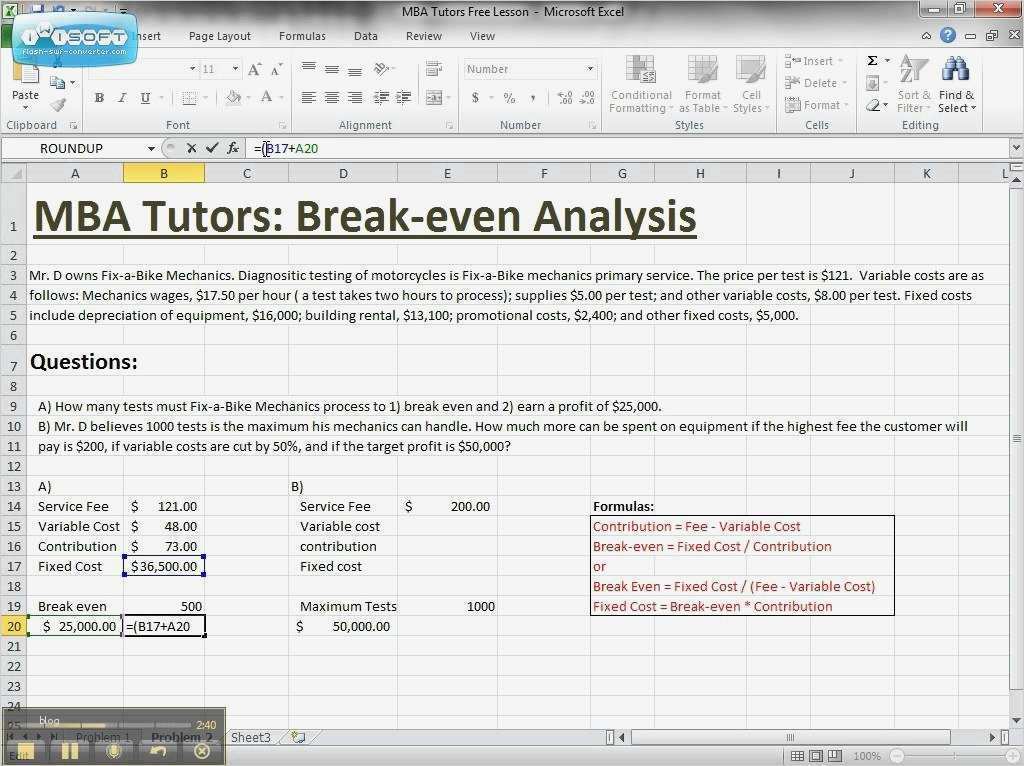Viewport: 1024px width, 766px height.
Task: Click the AutoSum sigma icon
Action: pyautogui.click(x=872, y=61)
